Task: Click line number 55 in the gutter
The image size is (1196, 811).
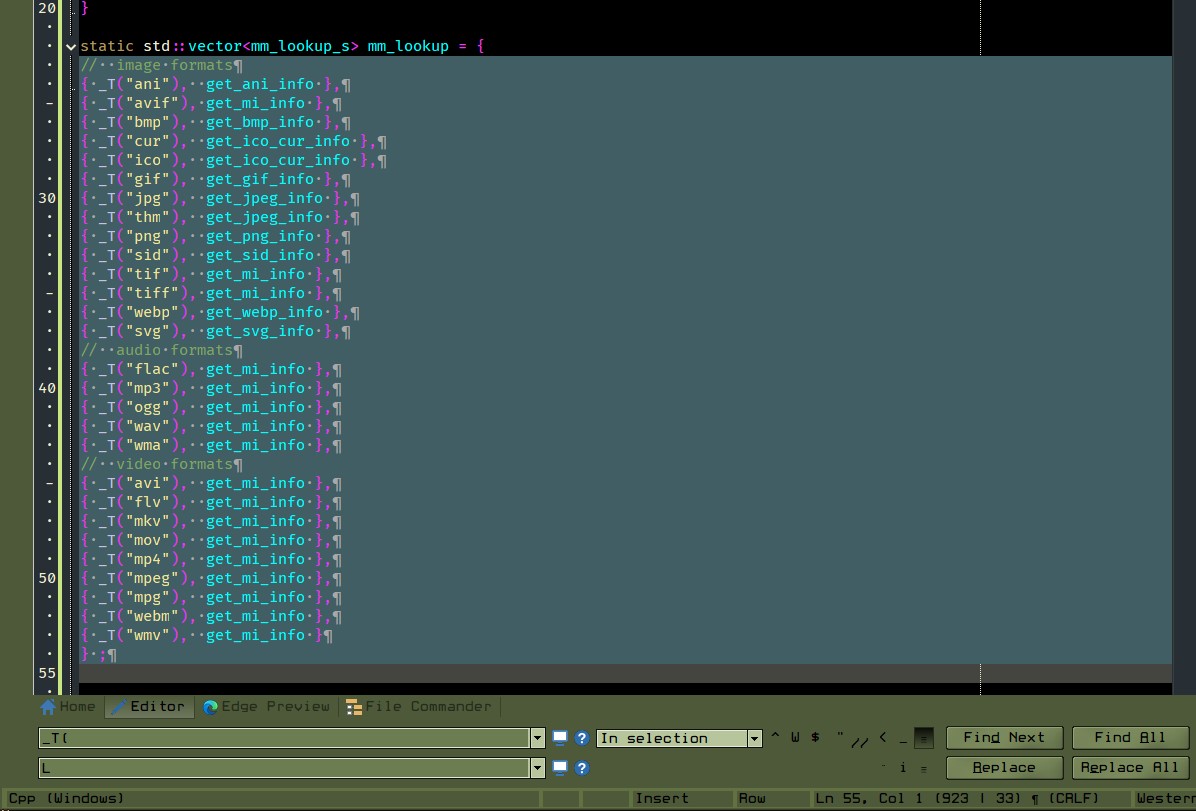Action: [x=47, y=673]
